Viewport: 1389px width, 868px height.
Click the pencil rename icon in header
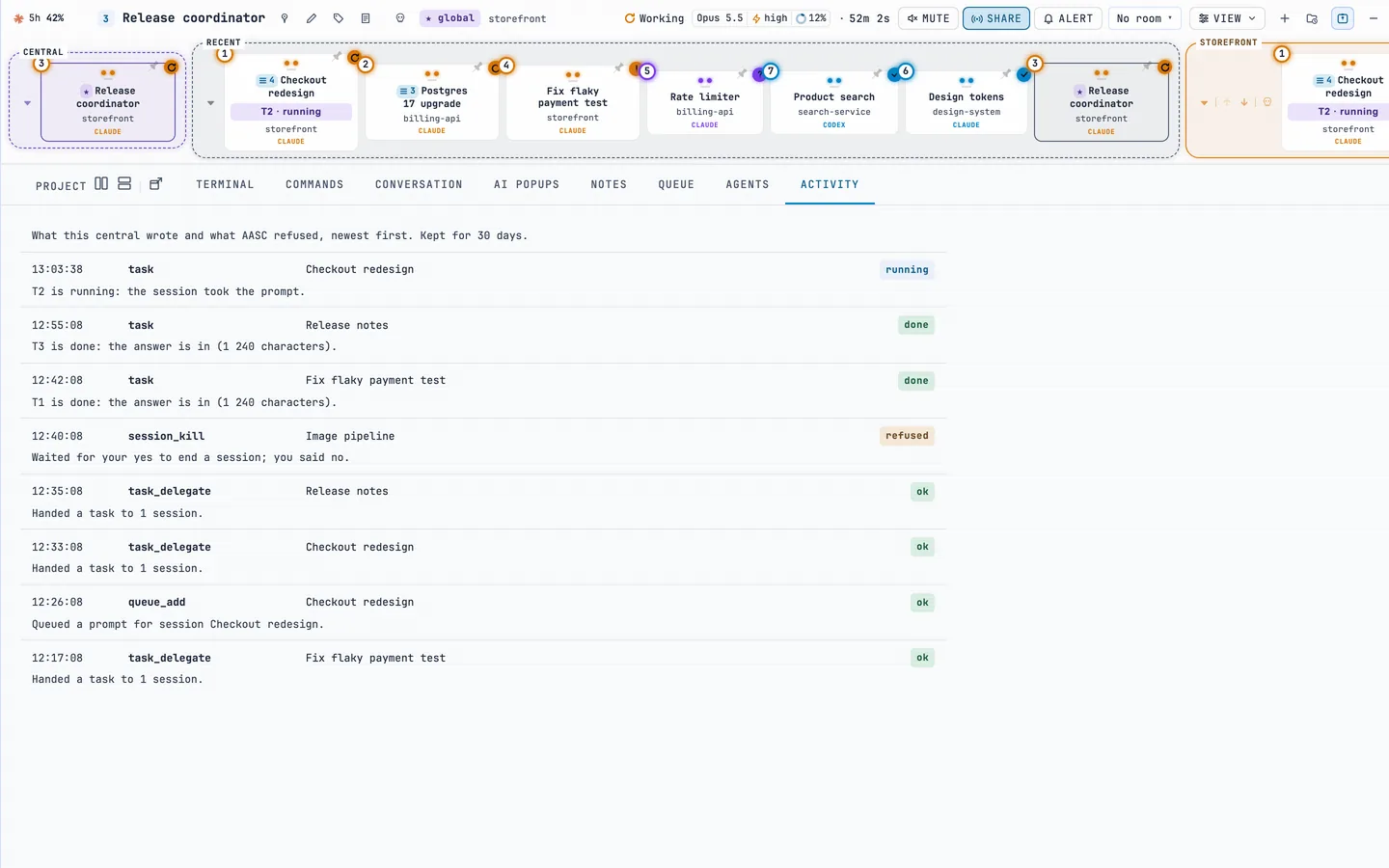(312, 18)
